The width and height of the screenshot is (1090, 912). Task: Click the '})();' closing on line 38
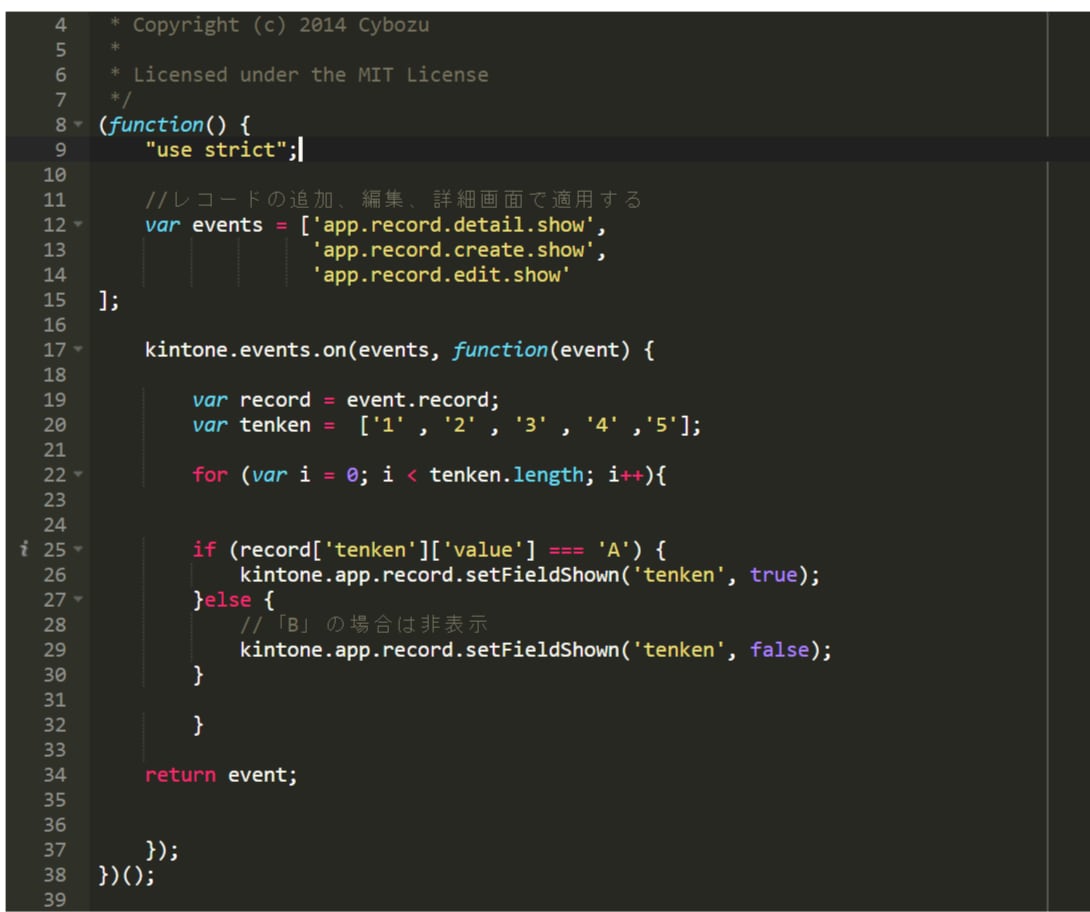127,875
